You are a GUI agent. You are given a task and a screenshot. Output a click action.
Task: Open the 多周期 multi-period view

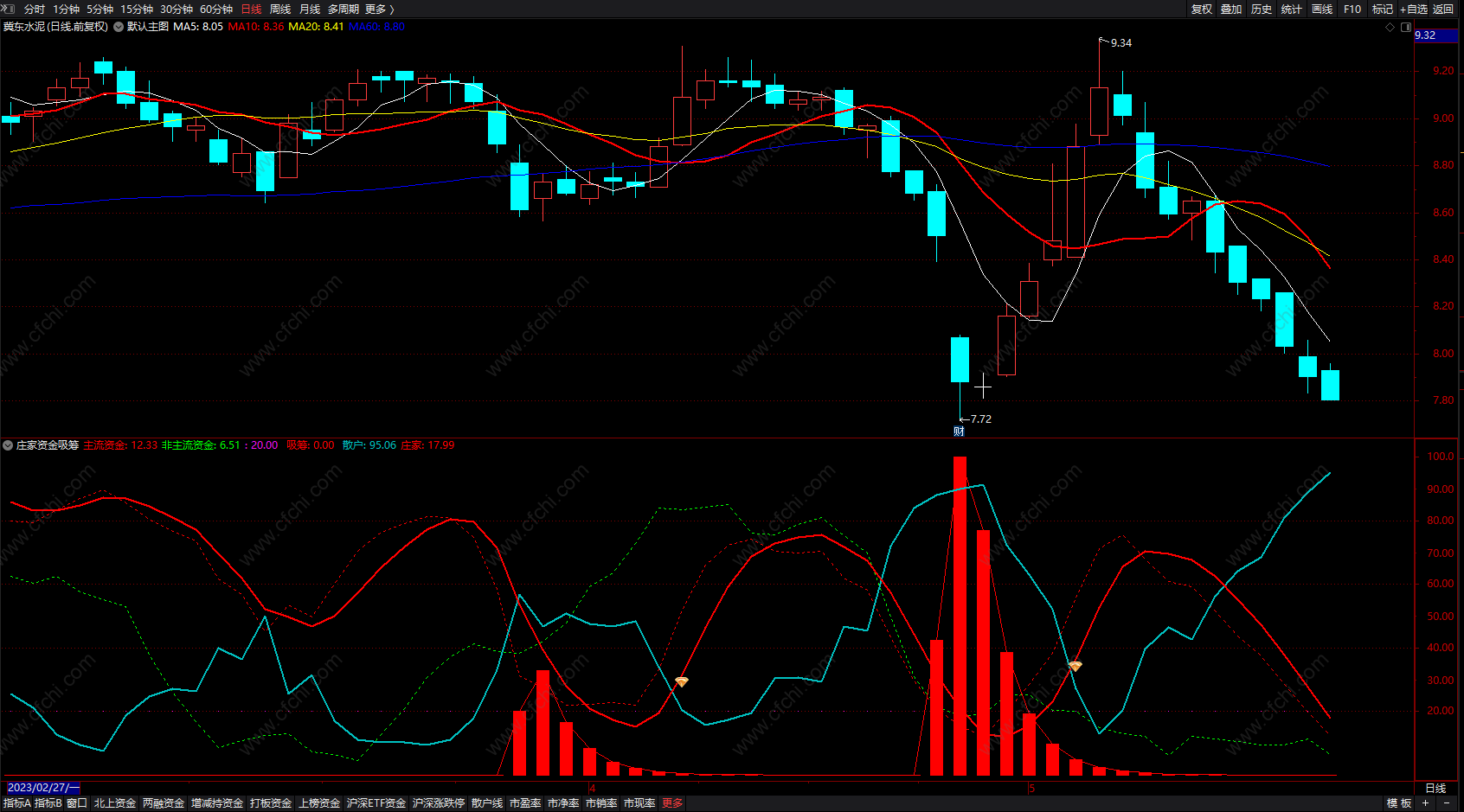point(343,10)
